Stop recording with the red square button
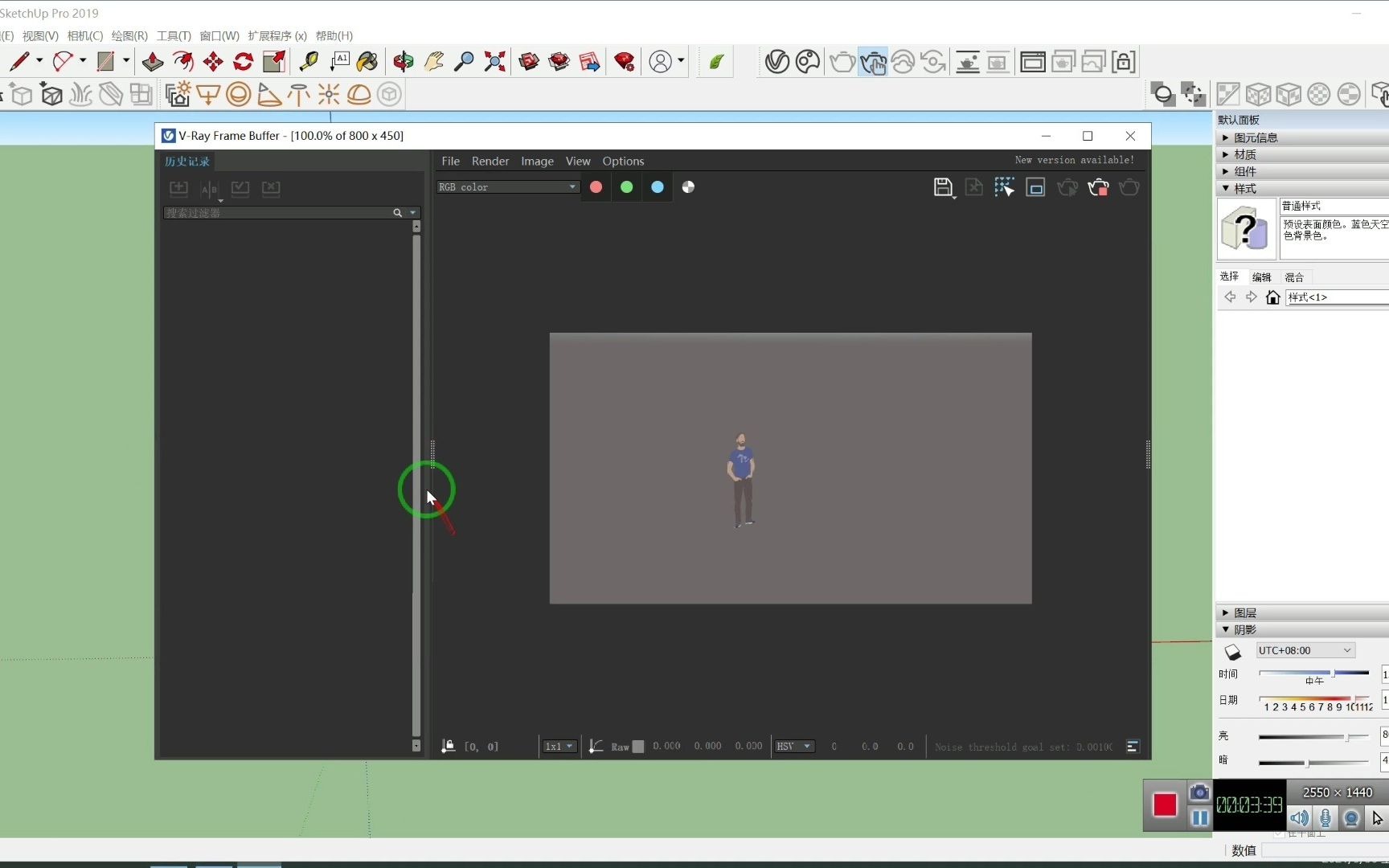Image resolution: width=1389 pixels, height=868 pixels. 1165,805
